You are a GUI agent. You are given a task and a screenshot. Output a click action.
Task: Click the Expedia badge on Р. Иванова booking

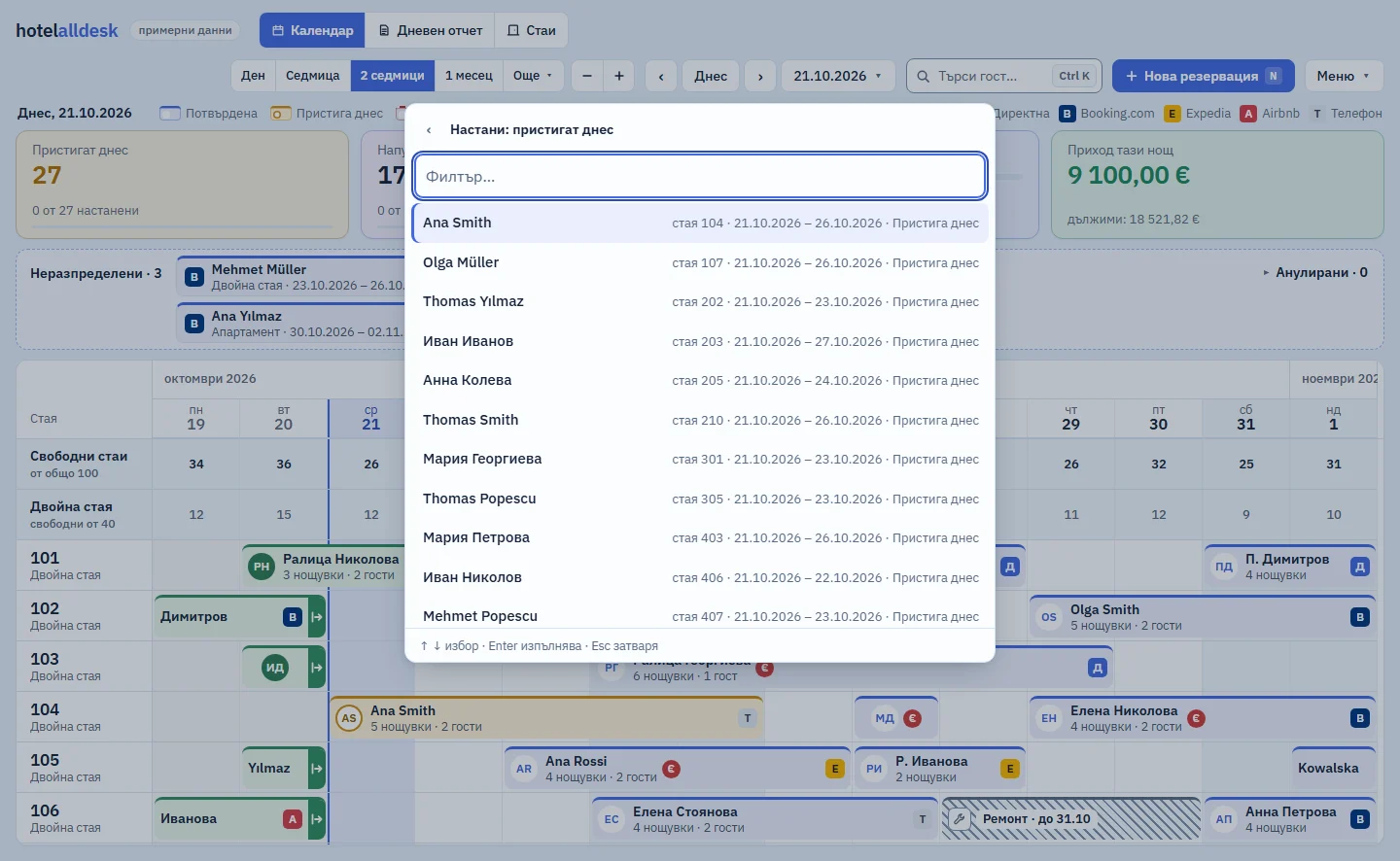1010,769
